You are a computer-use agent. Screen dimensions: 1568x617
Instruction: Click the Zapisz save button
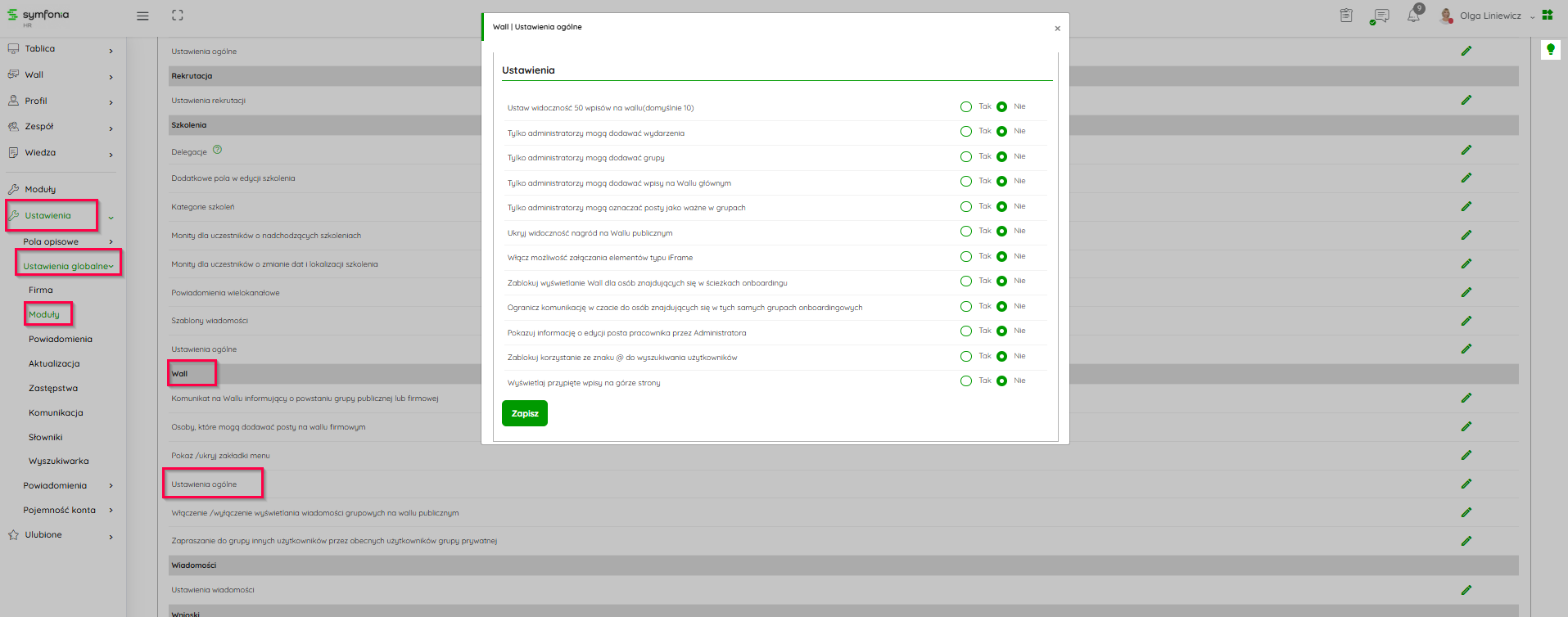click(x=524, y=413)
